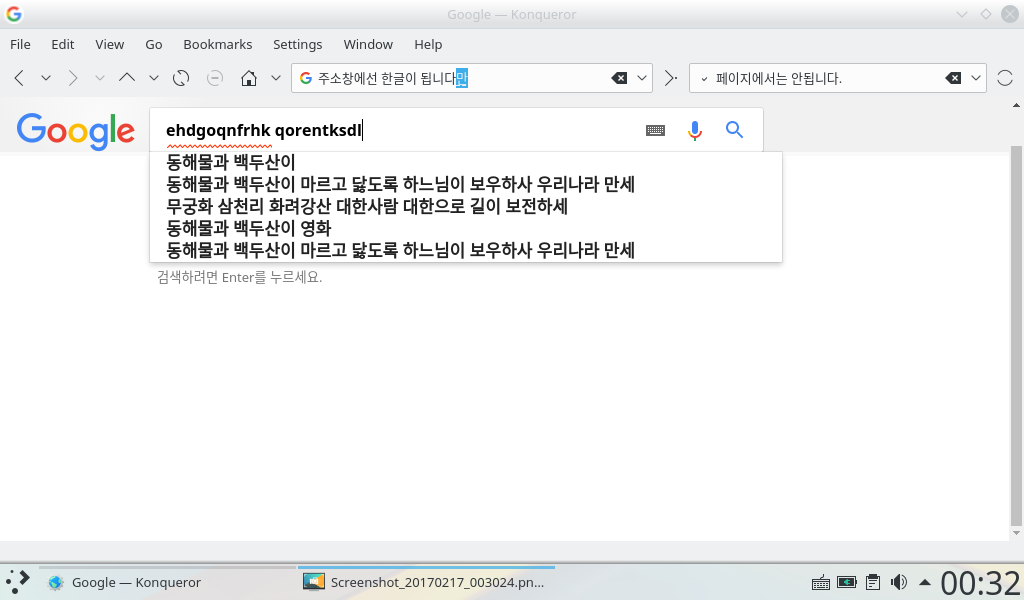Start voice search with the microphone icon
This screenshot has height=600, width=1024.
pos(695,131)
